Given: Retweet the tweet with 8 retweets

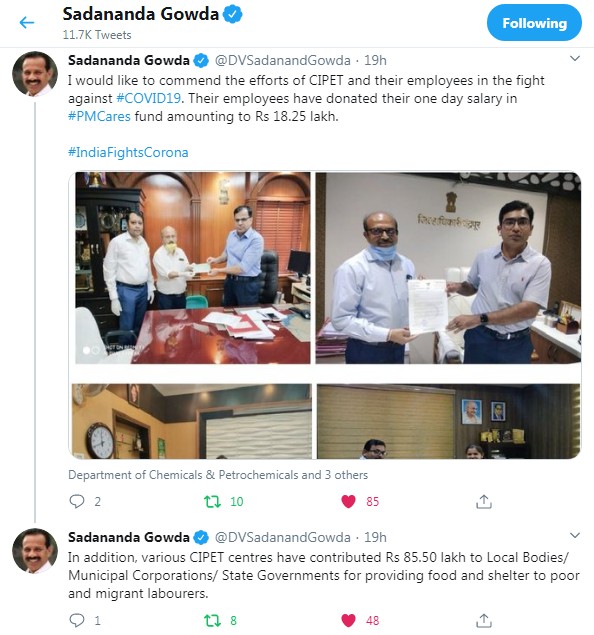Looking at the screenshot, I should (x=213, y=620).
